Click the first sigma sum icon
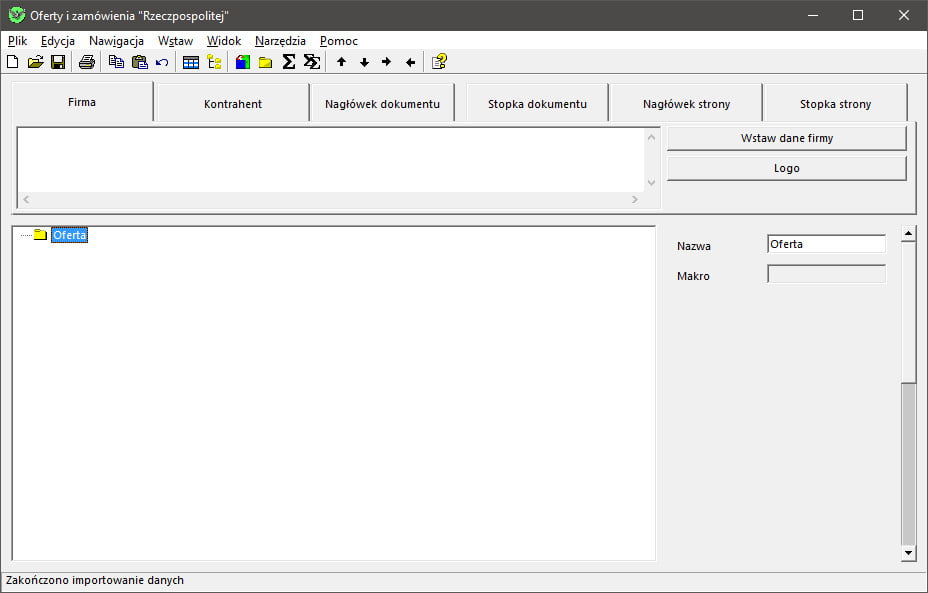 coord(289,62)
